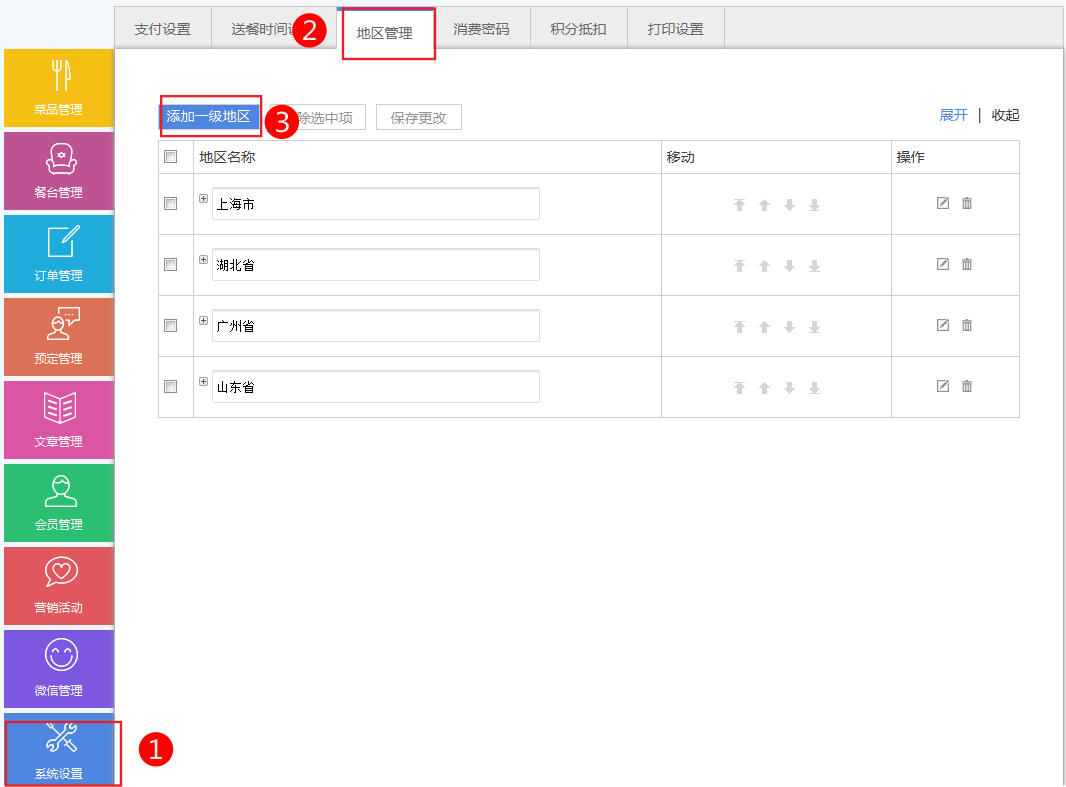Click the 展开 link
The width and height of the screenshot is (1066, 787).
coord(953,115)
